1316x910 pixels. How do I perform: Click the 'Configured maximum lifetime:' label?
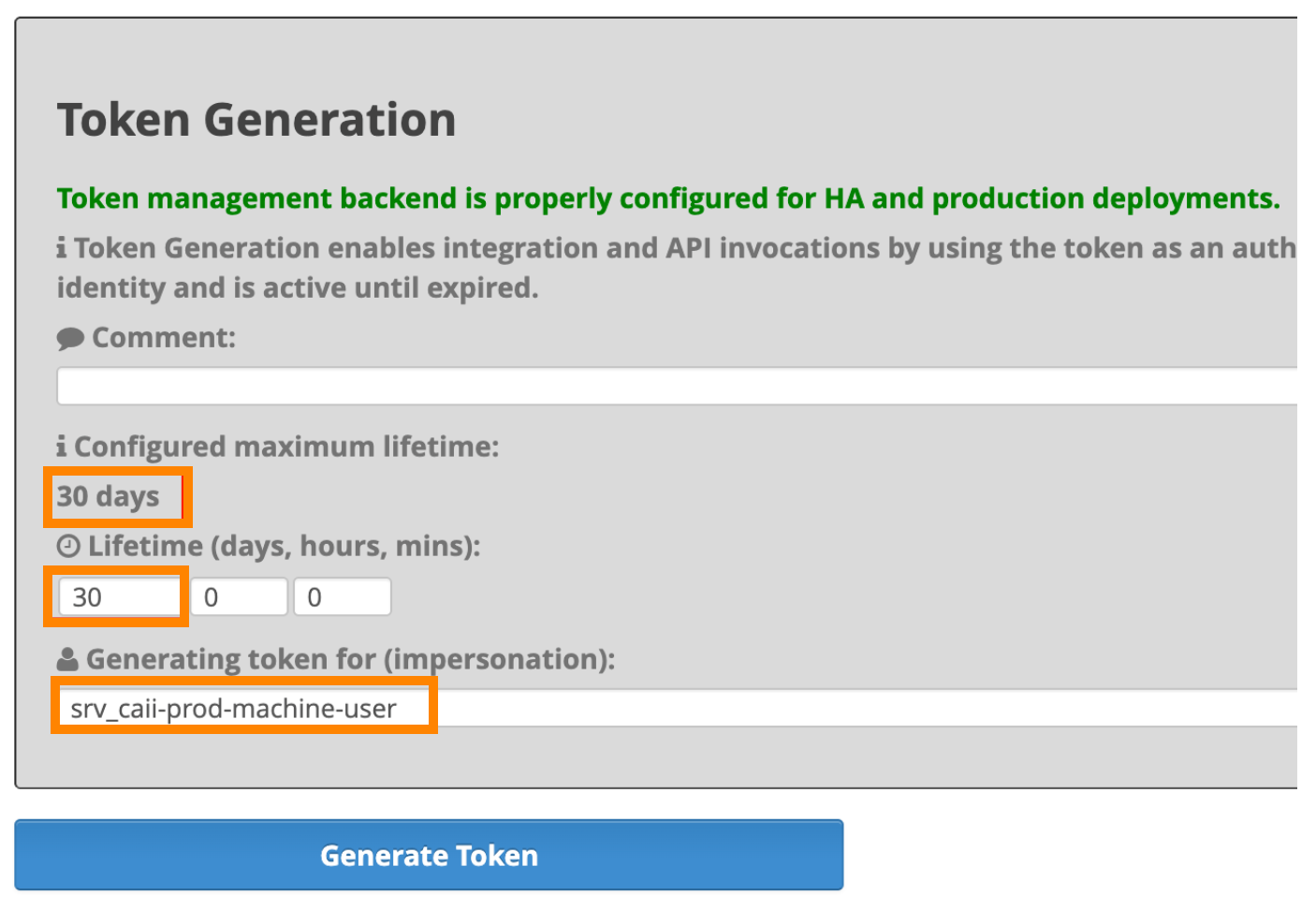click(x=286, y=447)
